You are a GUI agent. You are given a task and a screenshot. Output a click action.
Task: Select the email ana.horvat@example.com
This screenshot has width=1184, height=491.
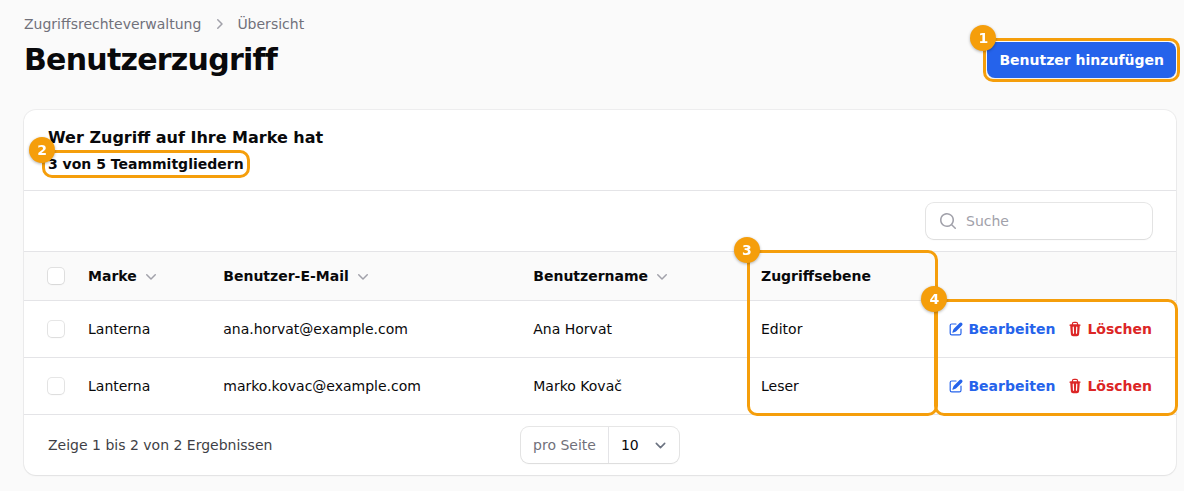click(316, 329)
